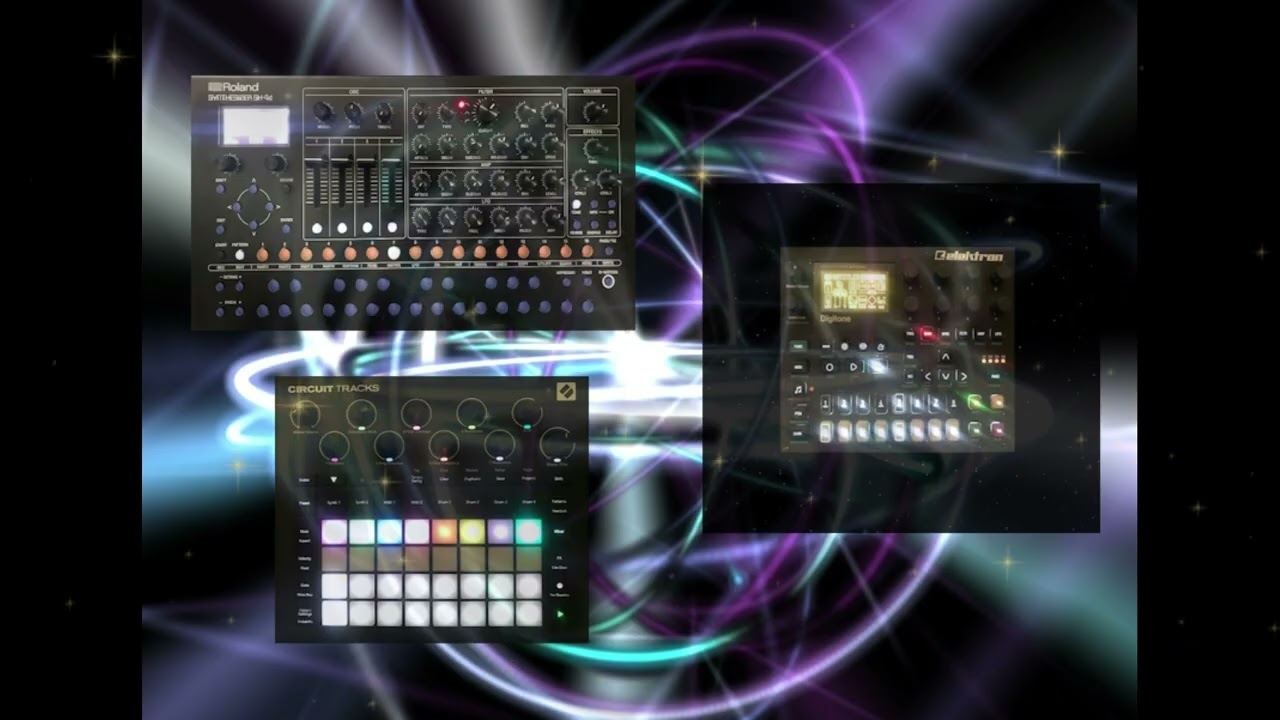Screen dimensions: 1280x720
Task: Click the brightly lit Stop button on Digitone
Action: [877, 367]
